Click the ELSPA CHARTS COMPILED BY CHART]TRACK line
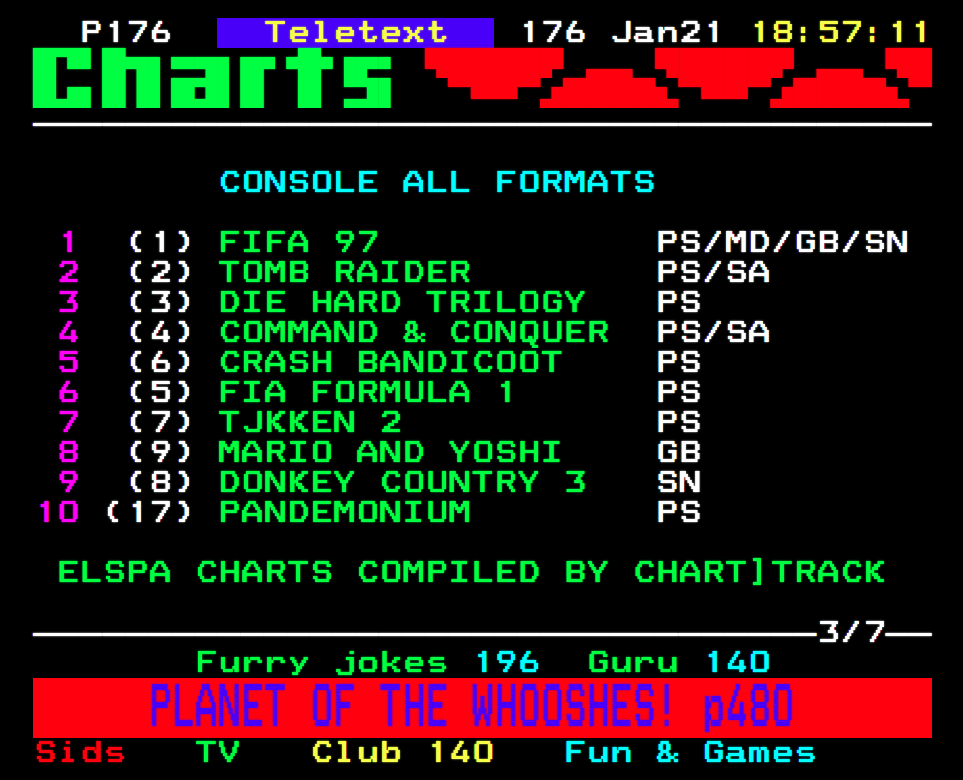963x780 pixels. (471, 572)
